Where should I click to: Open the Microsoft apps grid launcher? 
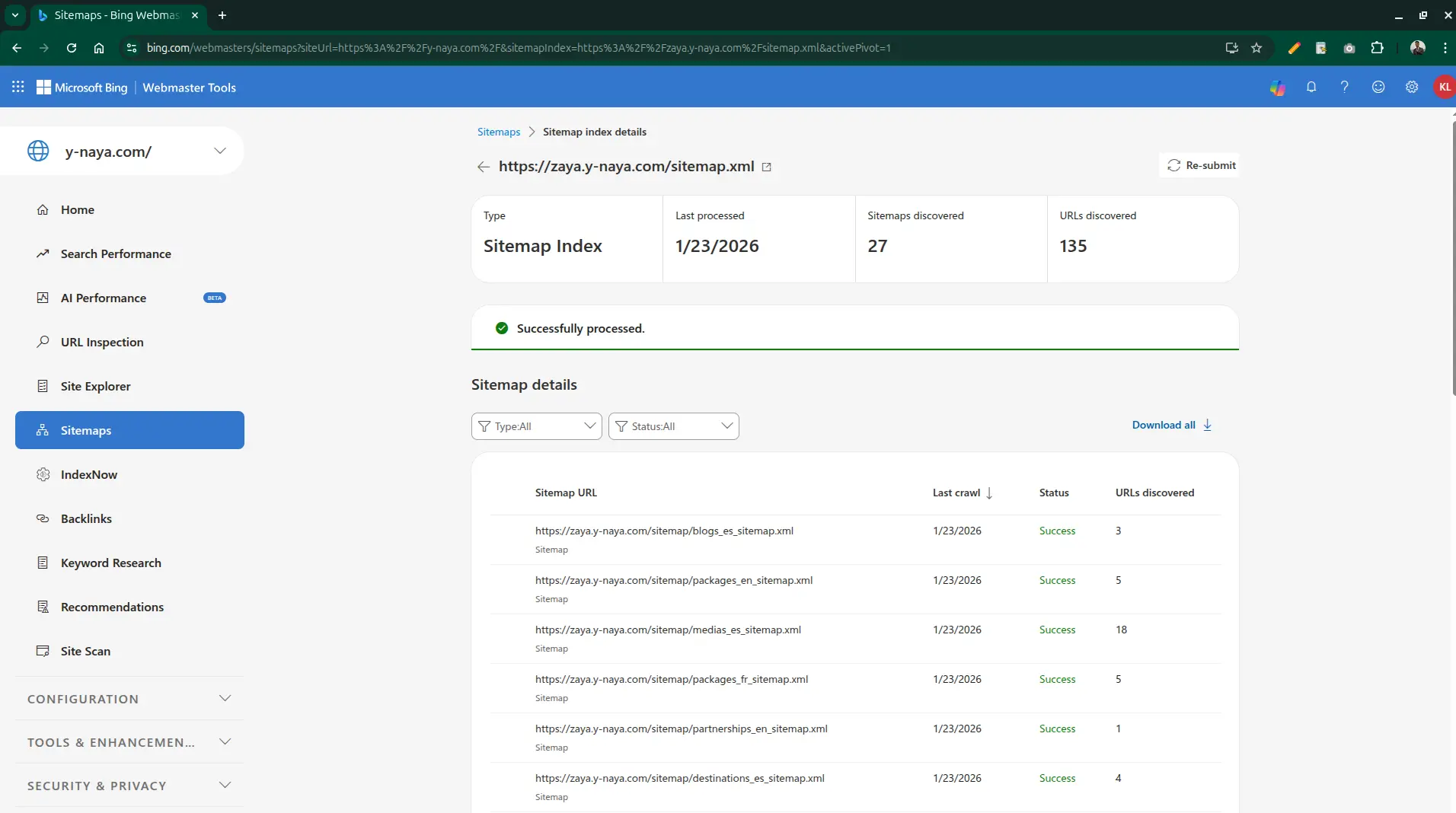(x=18, y=87)
